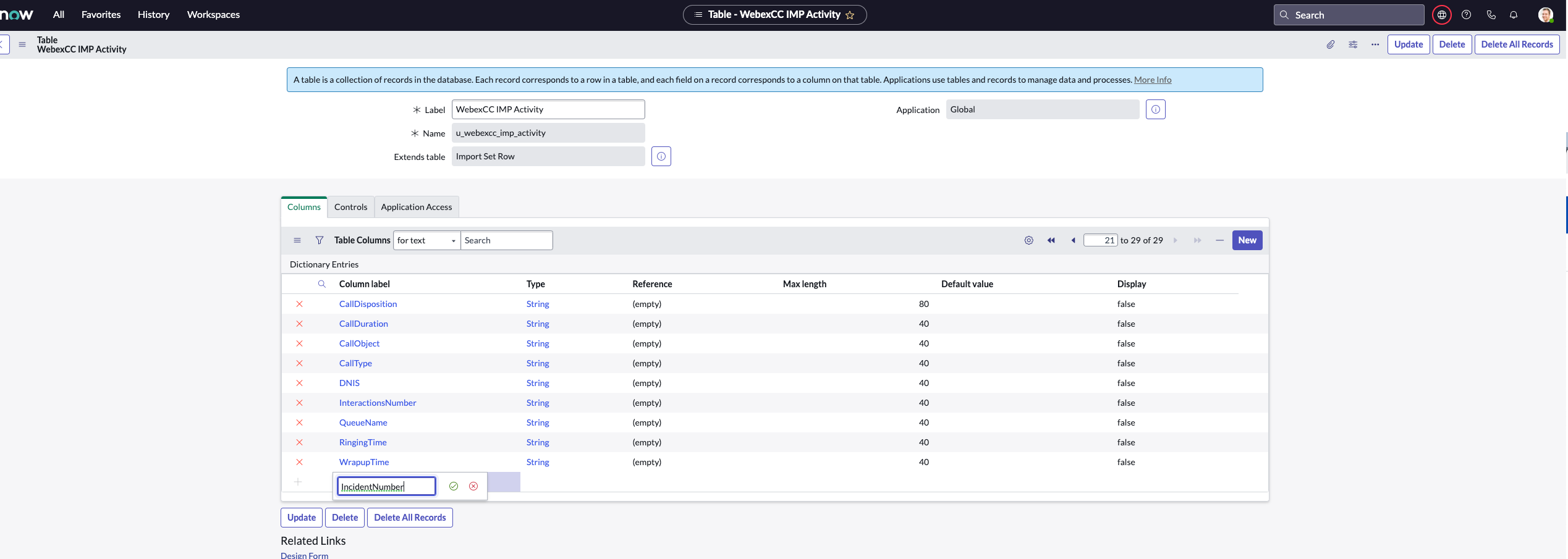1568x559 pixels.
Task: Click the global Search field
Action: pyautogui.click(x=1349, y=15)
